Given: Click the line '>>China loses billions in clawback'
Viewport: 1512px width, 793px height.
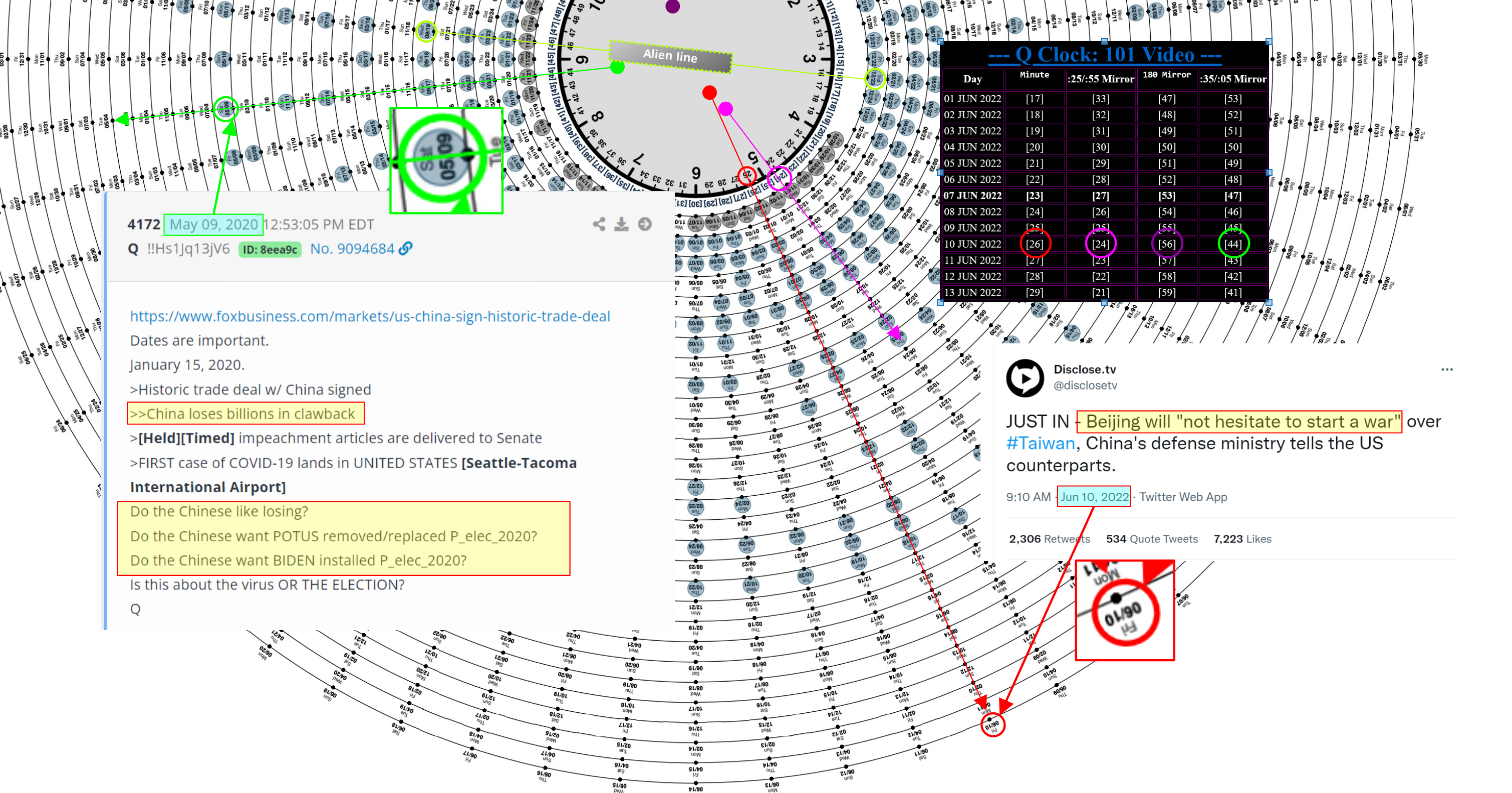Looking at the screenshot, I should click(x=242, y=414).
